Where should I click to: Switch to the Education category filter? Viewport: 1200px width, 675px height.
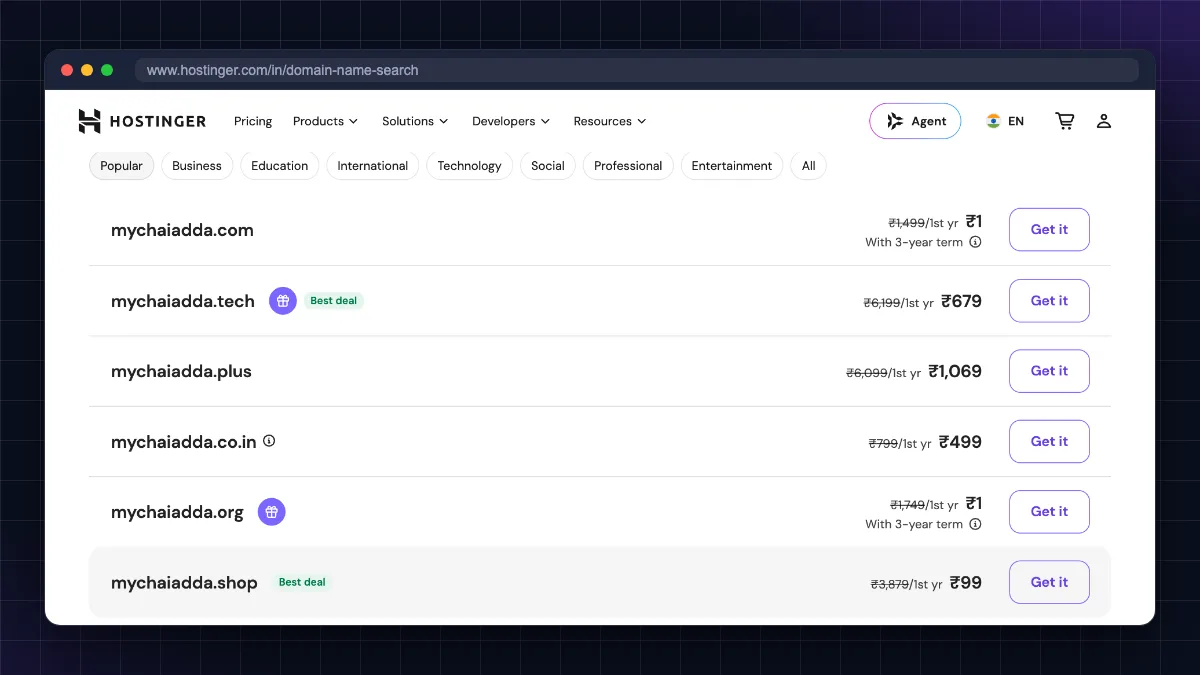click(280, 166)
